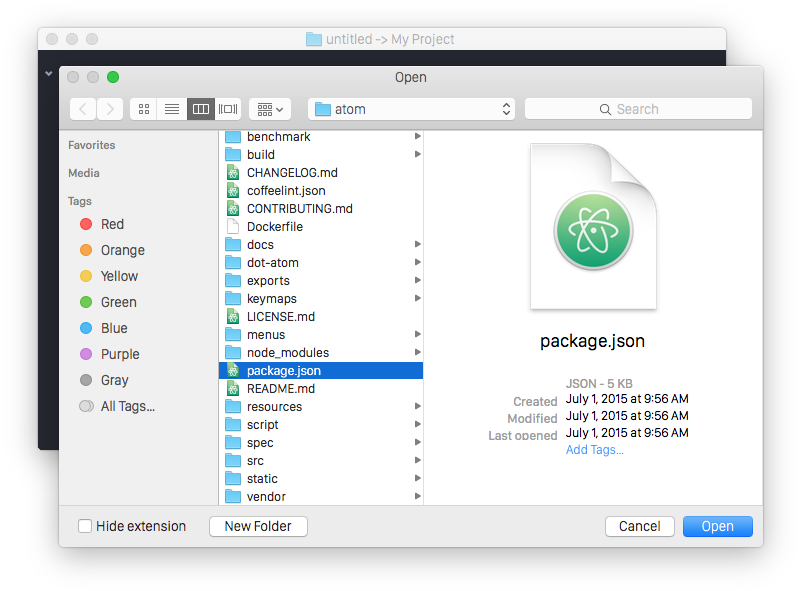Switch to icon view
This screenshot has width=800, height=591.
(143, 109)
